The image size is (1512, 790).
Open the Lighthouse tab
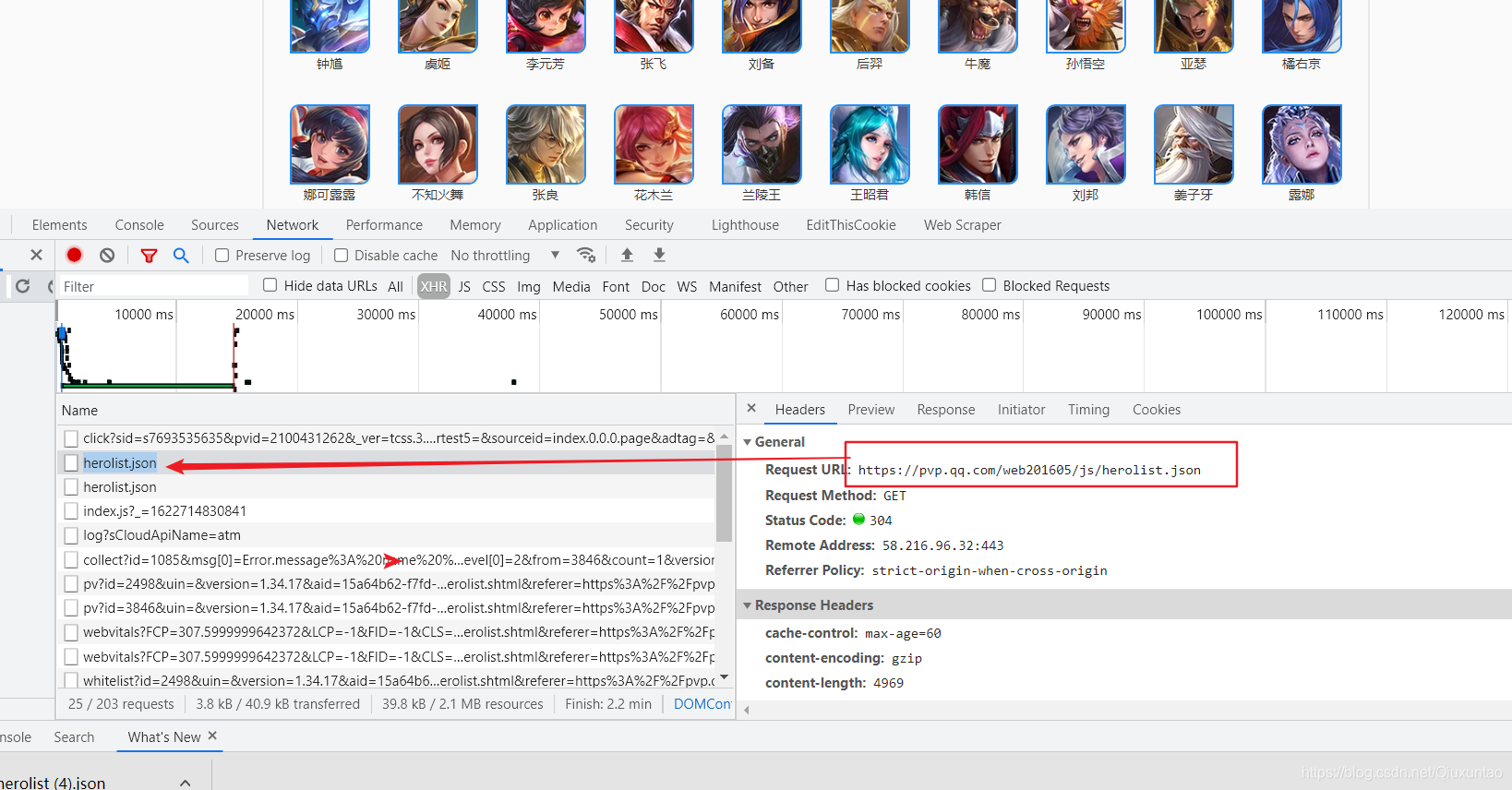click(x=745, y=224)
